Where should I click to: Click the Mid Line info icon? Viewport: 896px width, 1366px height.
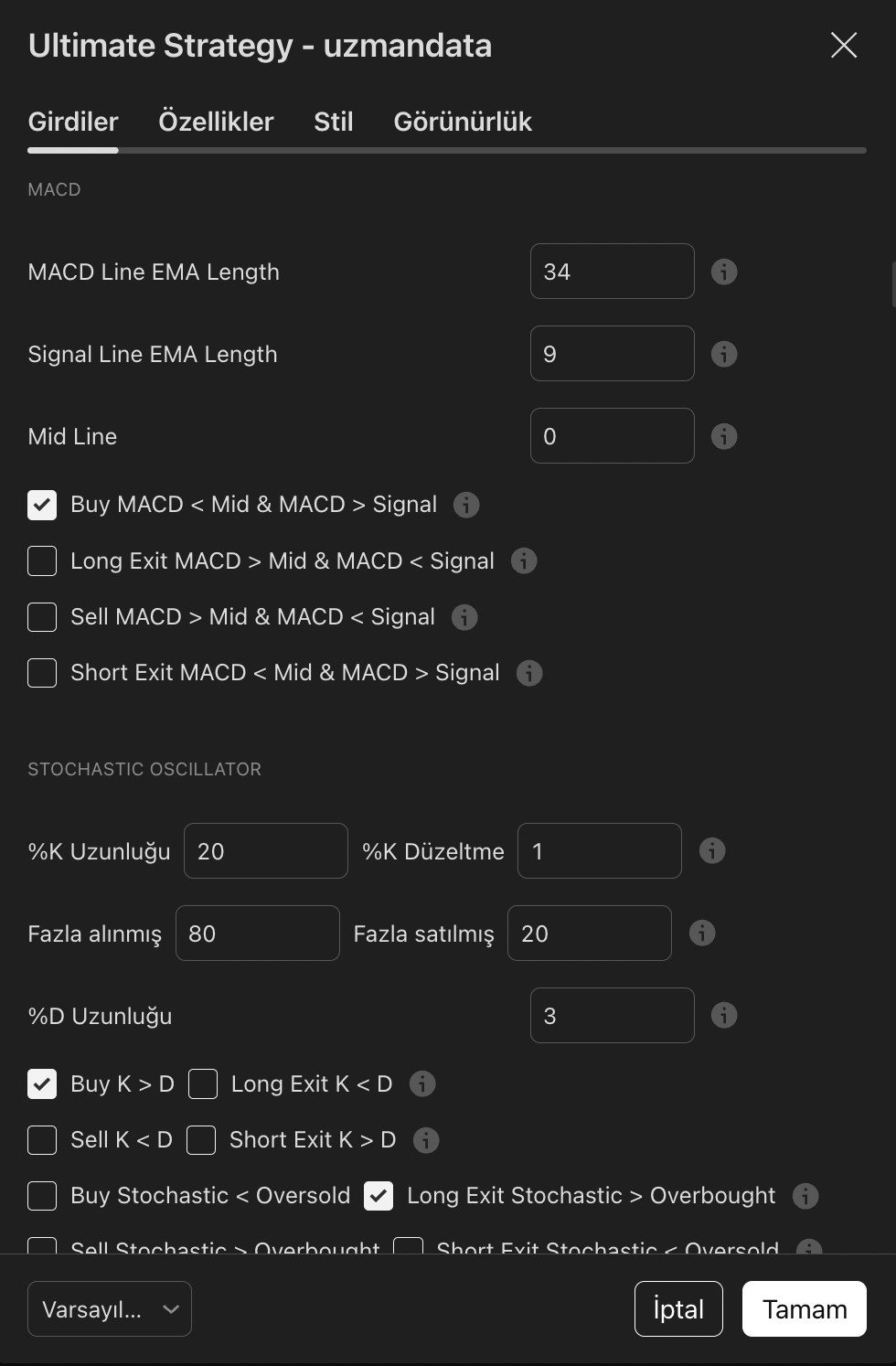724,436
